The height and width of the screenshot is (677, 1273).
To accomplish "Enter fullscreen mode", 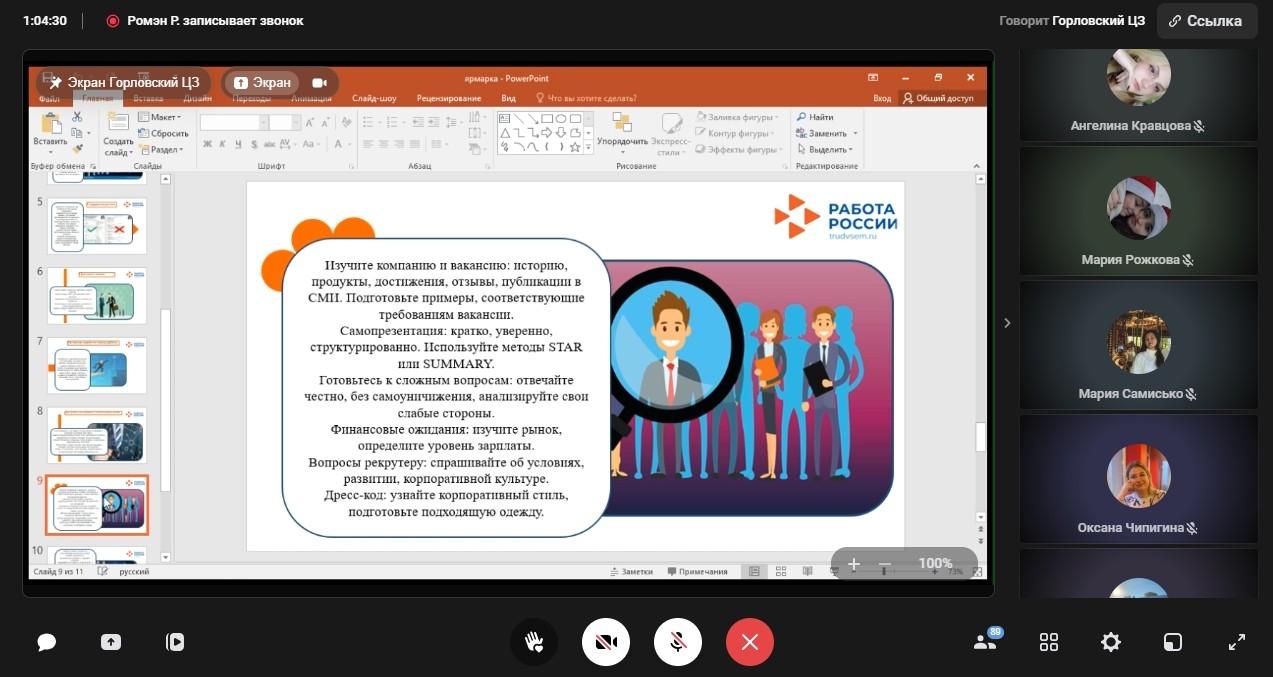I will coord(1237,642).
